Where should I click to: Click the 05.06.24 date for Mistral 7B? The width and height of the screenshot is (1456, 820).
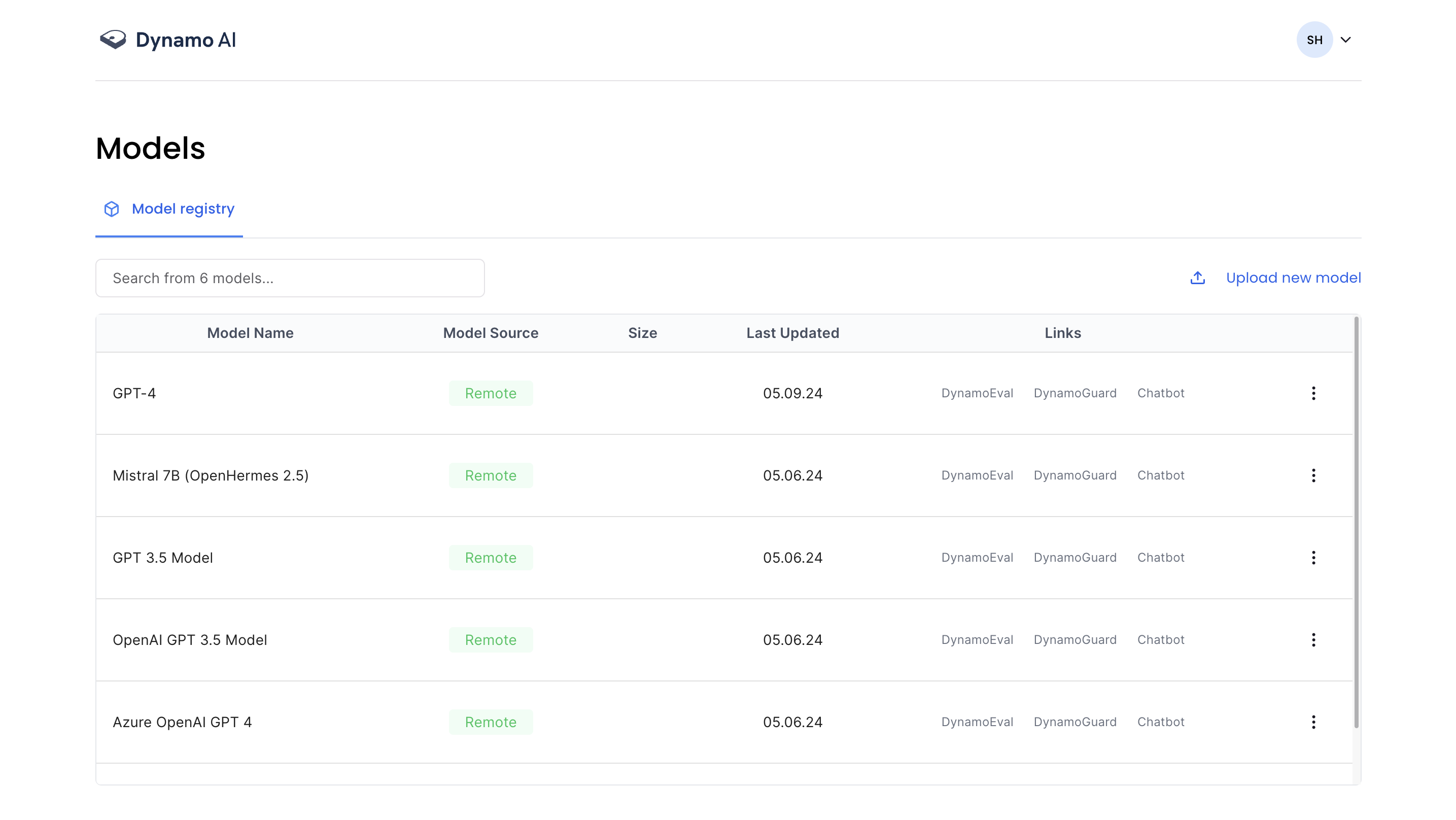click(792, 475)
